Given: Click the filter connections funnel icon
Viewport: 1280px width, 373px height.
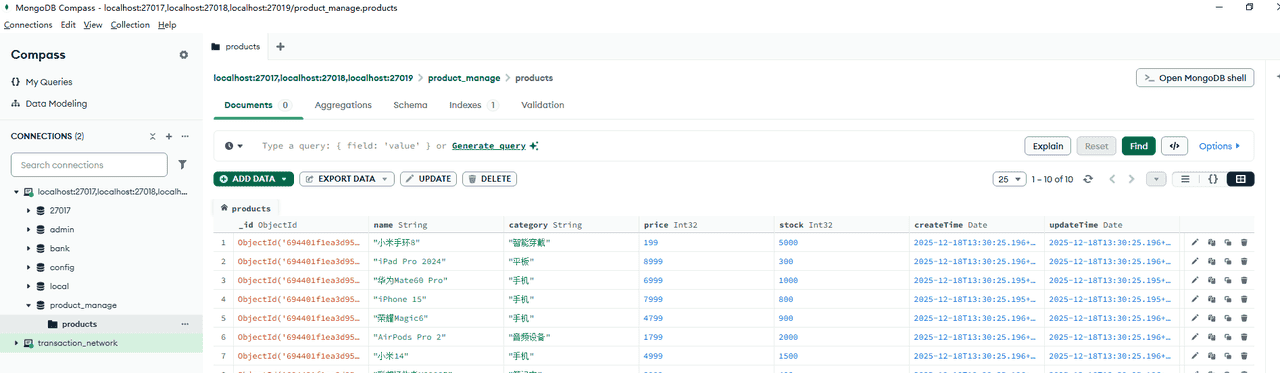Looking at the screenshot, I should [182, 165].
